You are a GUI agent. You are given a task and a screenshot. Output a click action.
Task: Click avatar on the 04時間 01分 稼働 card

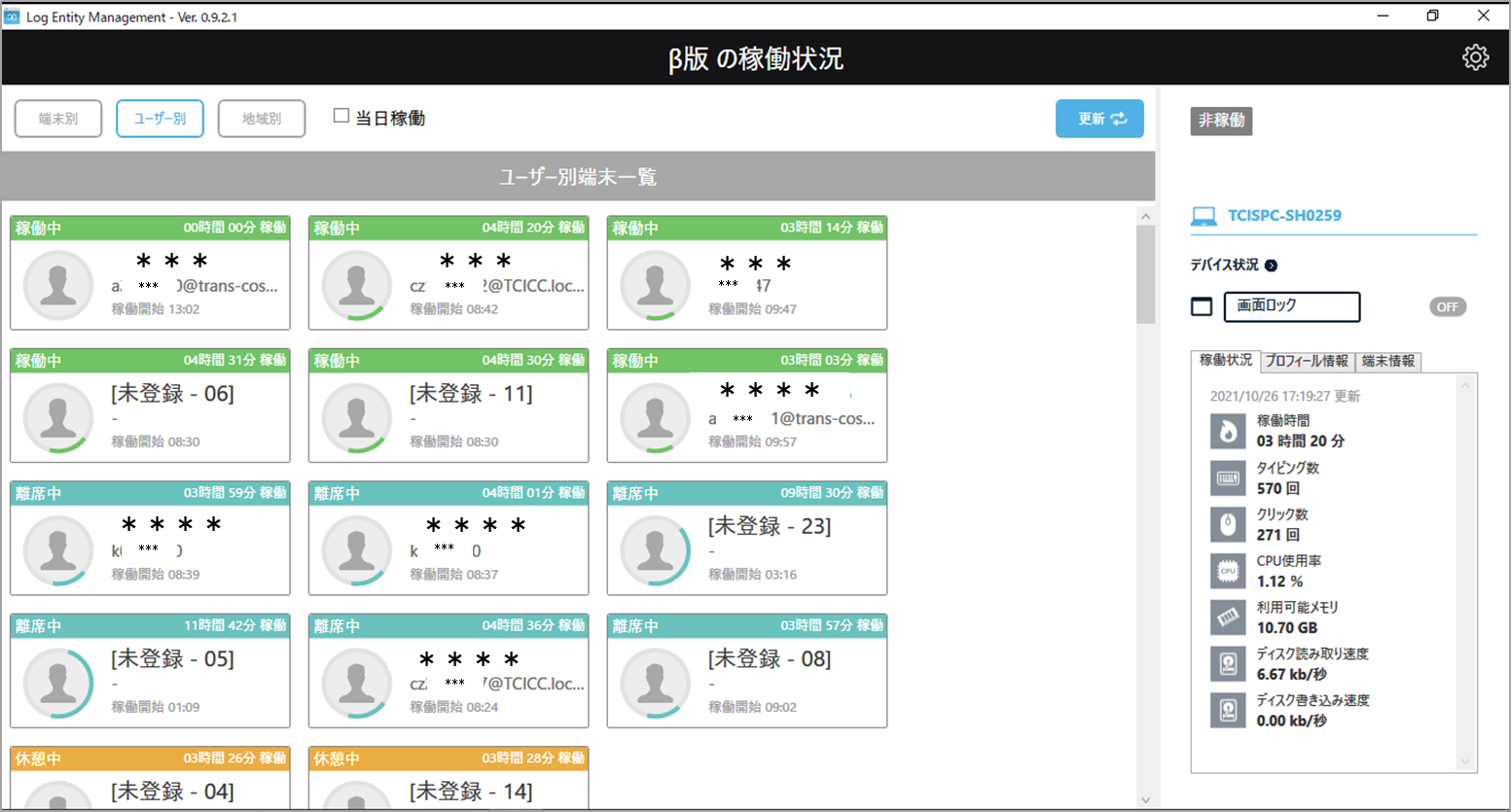coord(357,550)
